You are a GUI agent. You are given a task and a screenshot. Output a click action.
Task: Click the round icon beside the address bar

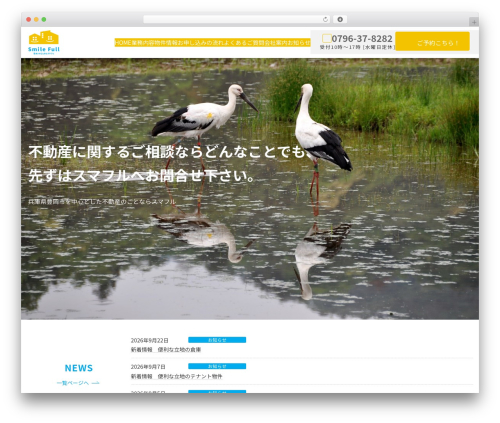(x=340, y=20)
